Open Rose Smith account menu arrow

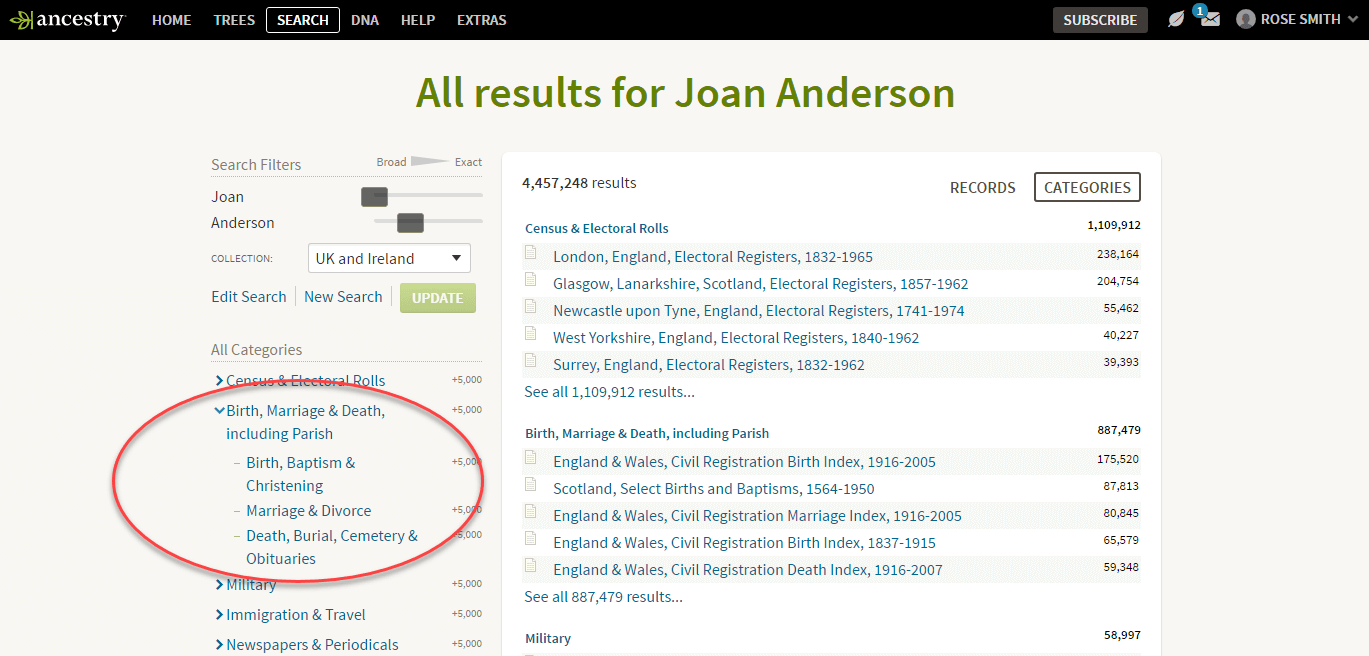click(1352, 19)
